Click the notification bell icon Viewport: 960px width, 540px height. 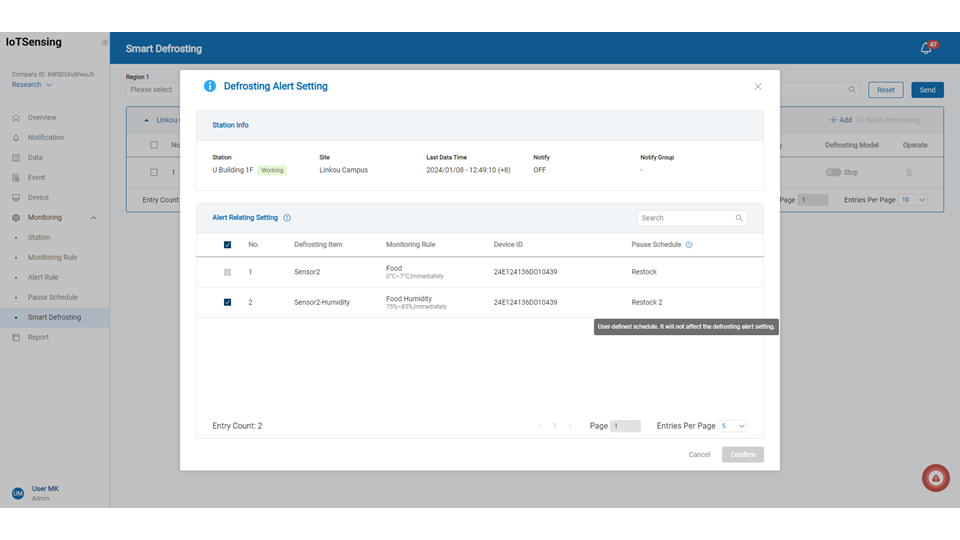pos(926,48)
